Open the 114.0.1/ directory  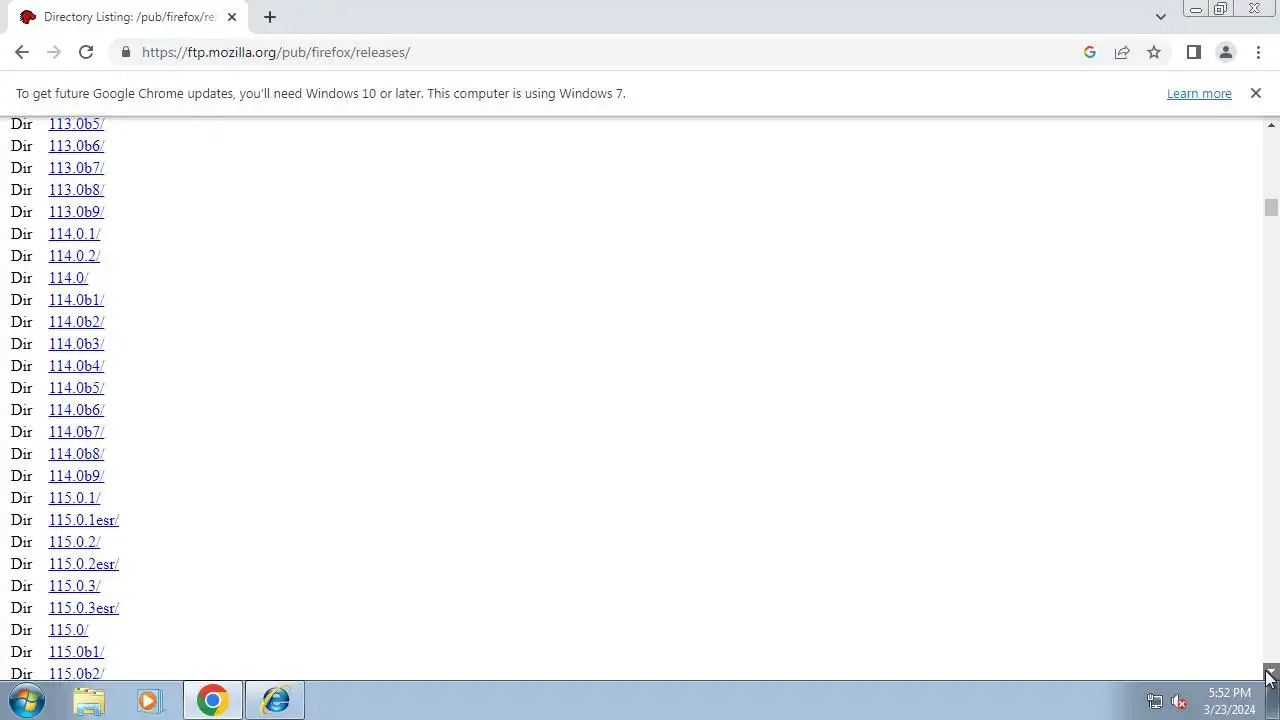(74, 234)
